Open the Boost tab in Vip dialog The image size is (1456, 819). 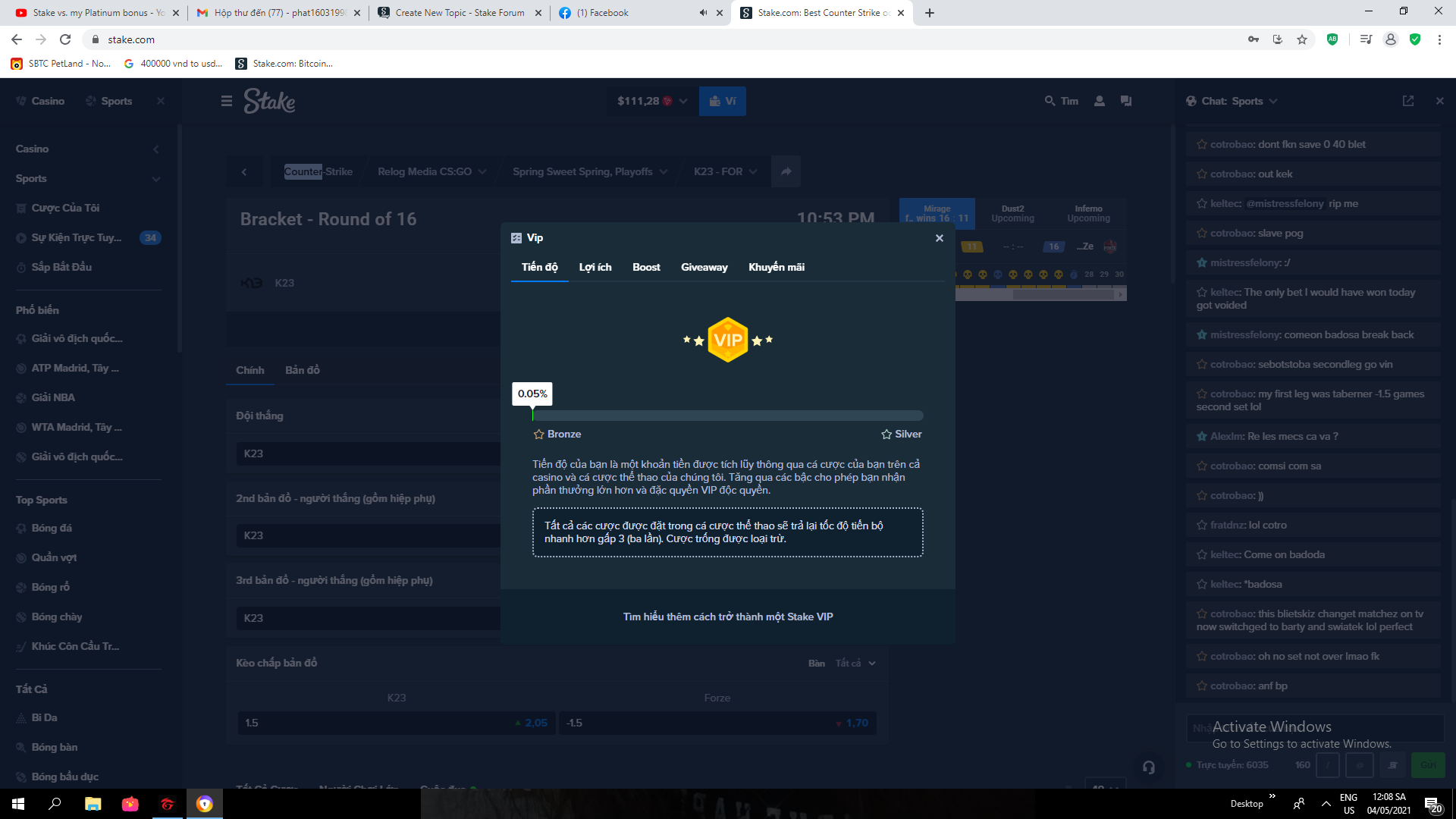646,267
